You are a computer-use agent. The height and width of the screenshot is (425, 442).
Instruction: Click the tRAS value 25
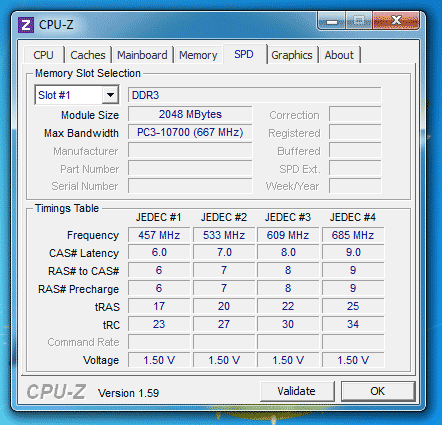pyautogui.click(x=353, y=306)
